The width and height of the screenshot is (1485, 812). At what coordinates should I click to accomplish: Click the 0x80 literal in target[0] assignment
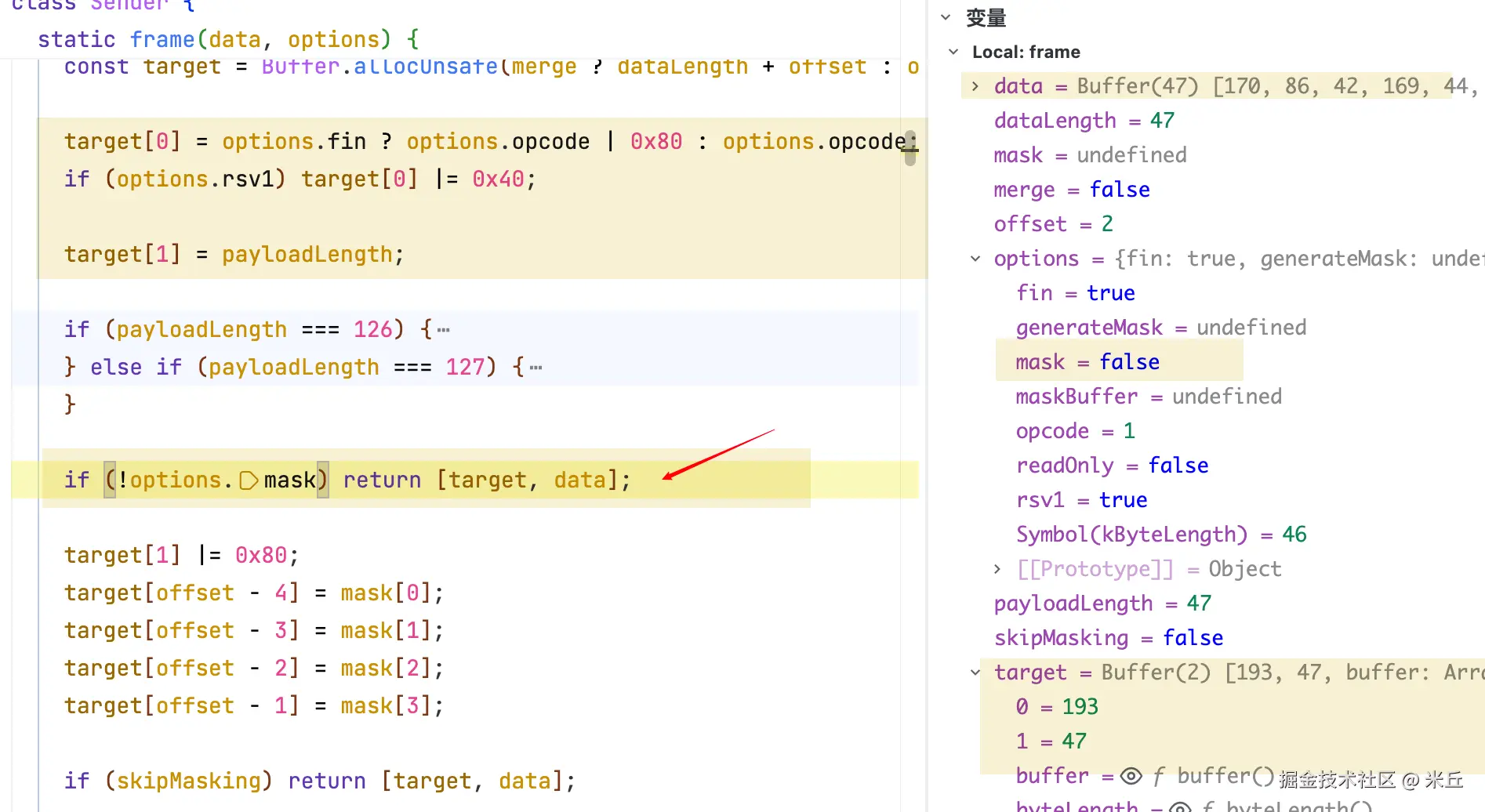pos(656,142)
